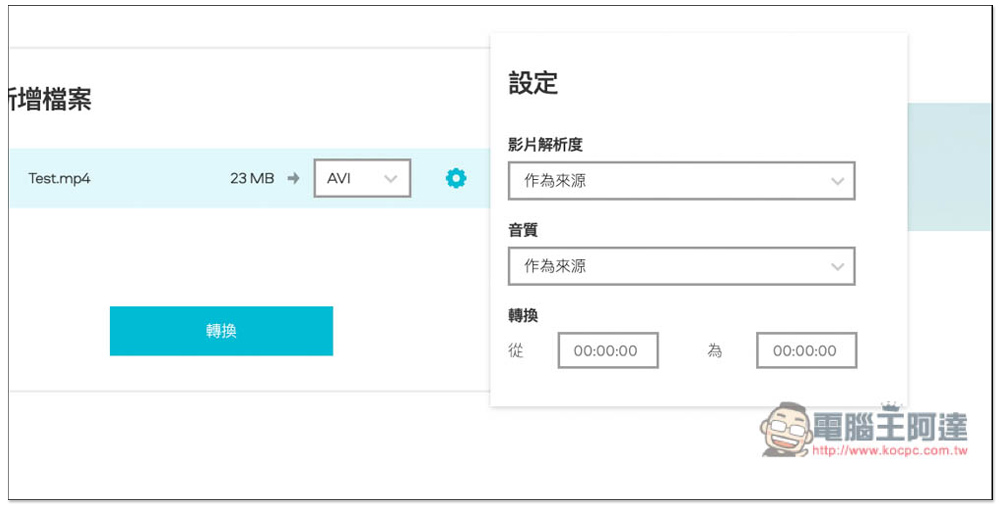This screenshot has width=1000, height=506.
Task: Click the 從 start time input field
Action: (x=608, y=350)
